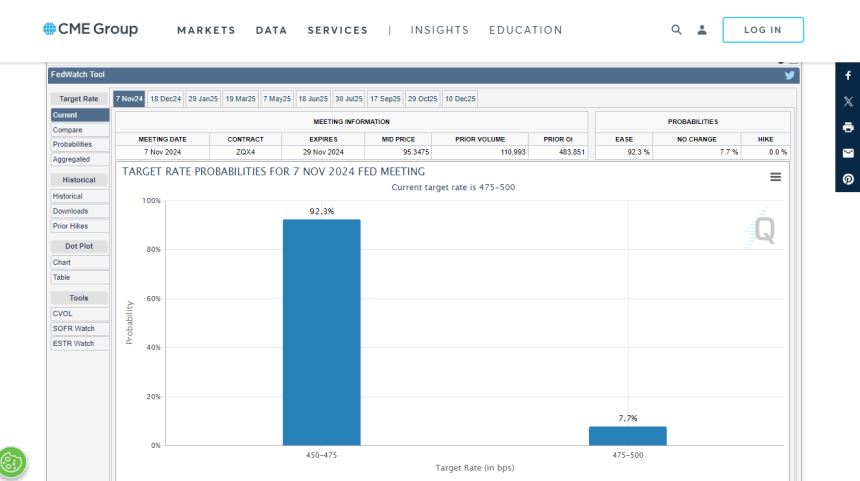
Task: Select the 18 Dec24 meeting tab
Action: pos(166,99)
